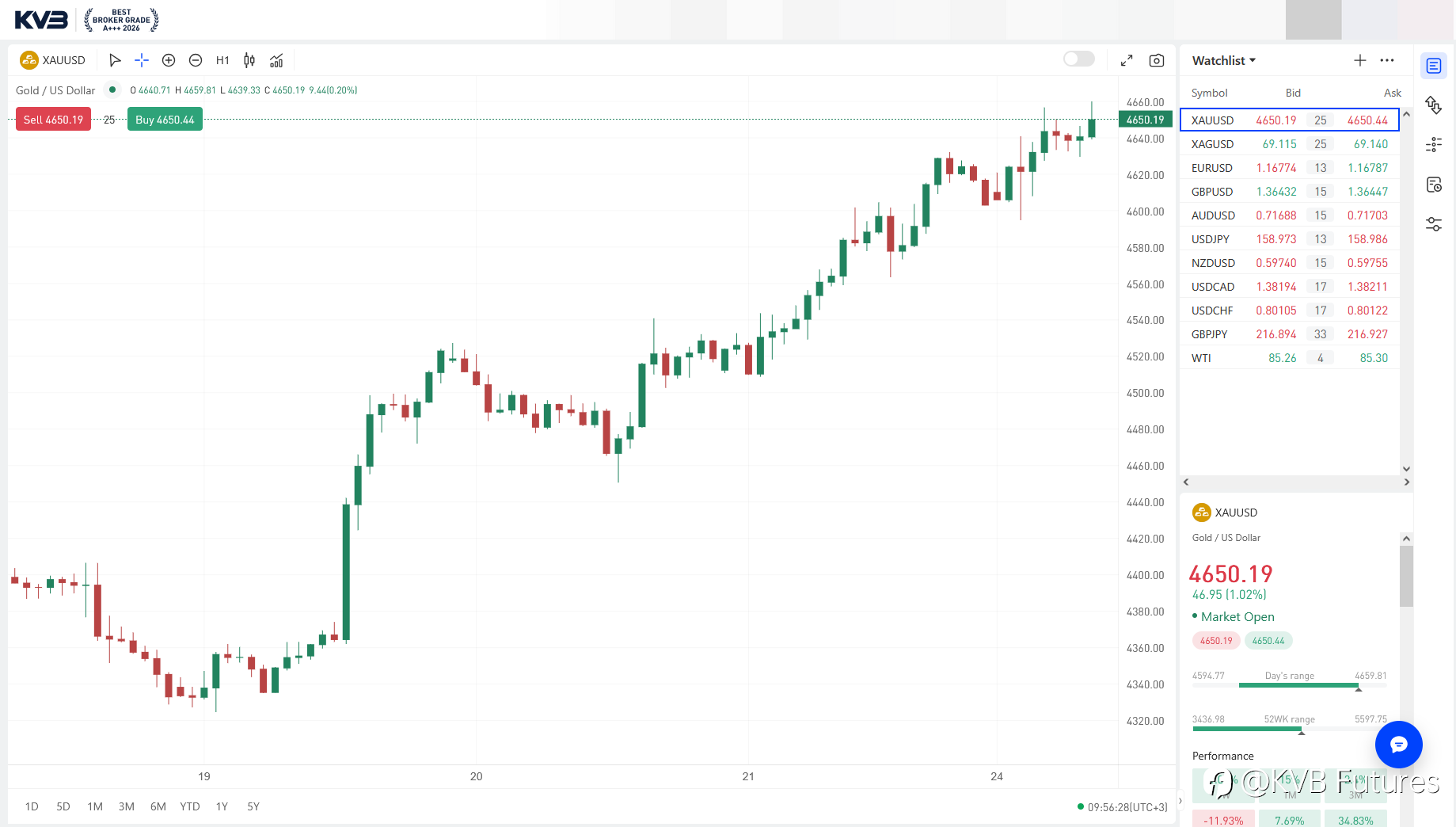
Task: Open the Watchlist dropdown
Action: (x=1224, y=60)
